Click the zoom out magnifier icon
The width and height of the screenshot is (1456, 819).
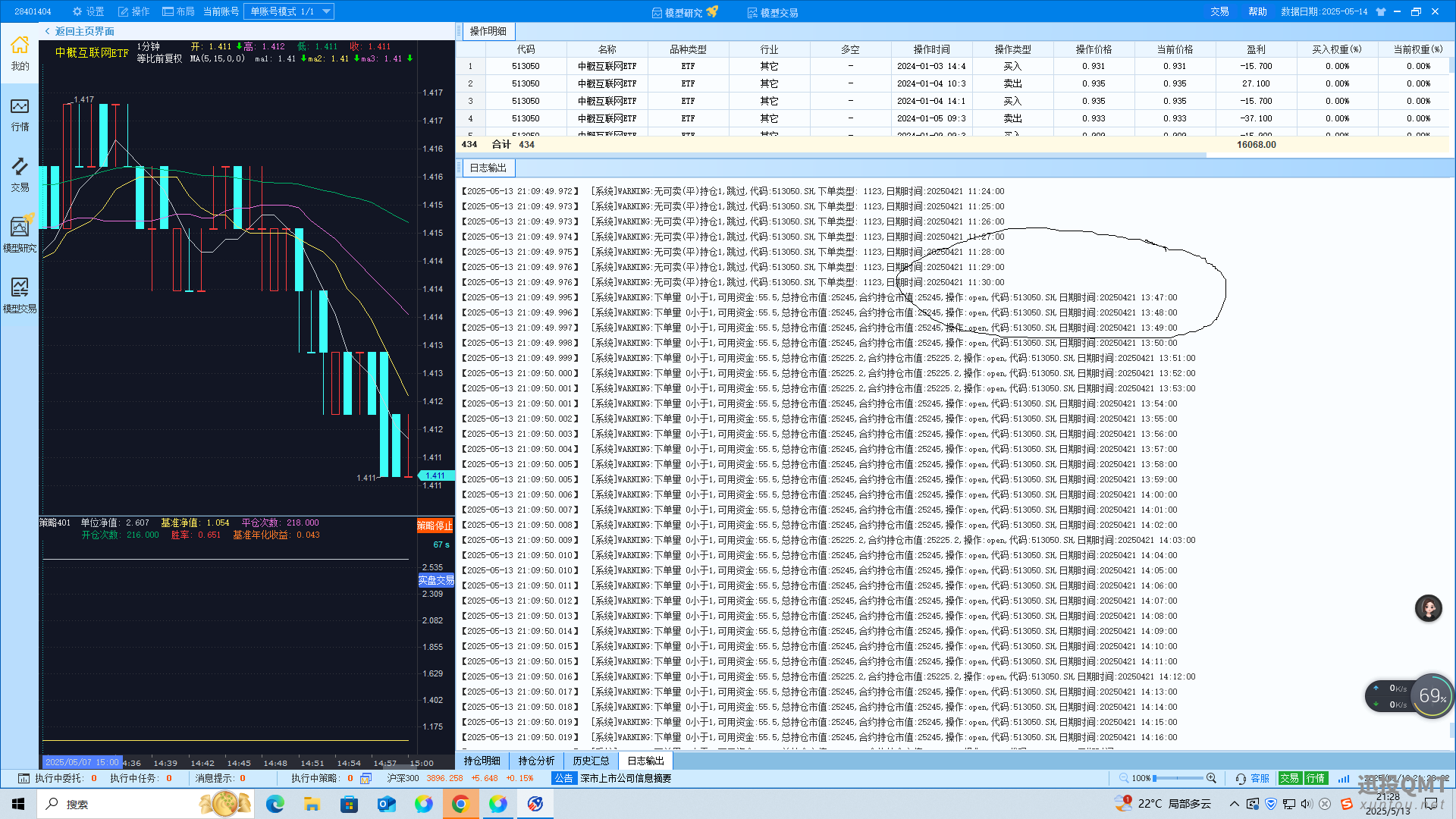pyautogui.click(x=1124, y=778)
